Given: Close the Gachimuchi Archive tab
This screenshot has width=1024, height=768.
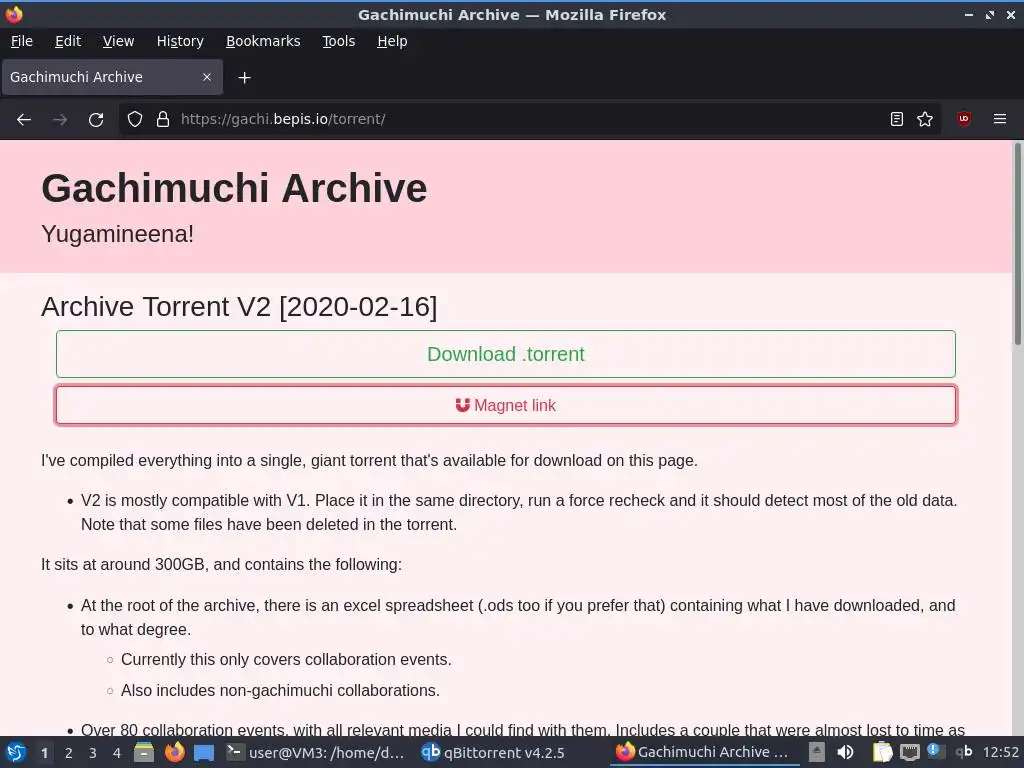Looking at the screenshot, I should [x=207, y=77].
